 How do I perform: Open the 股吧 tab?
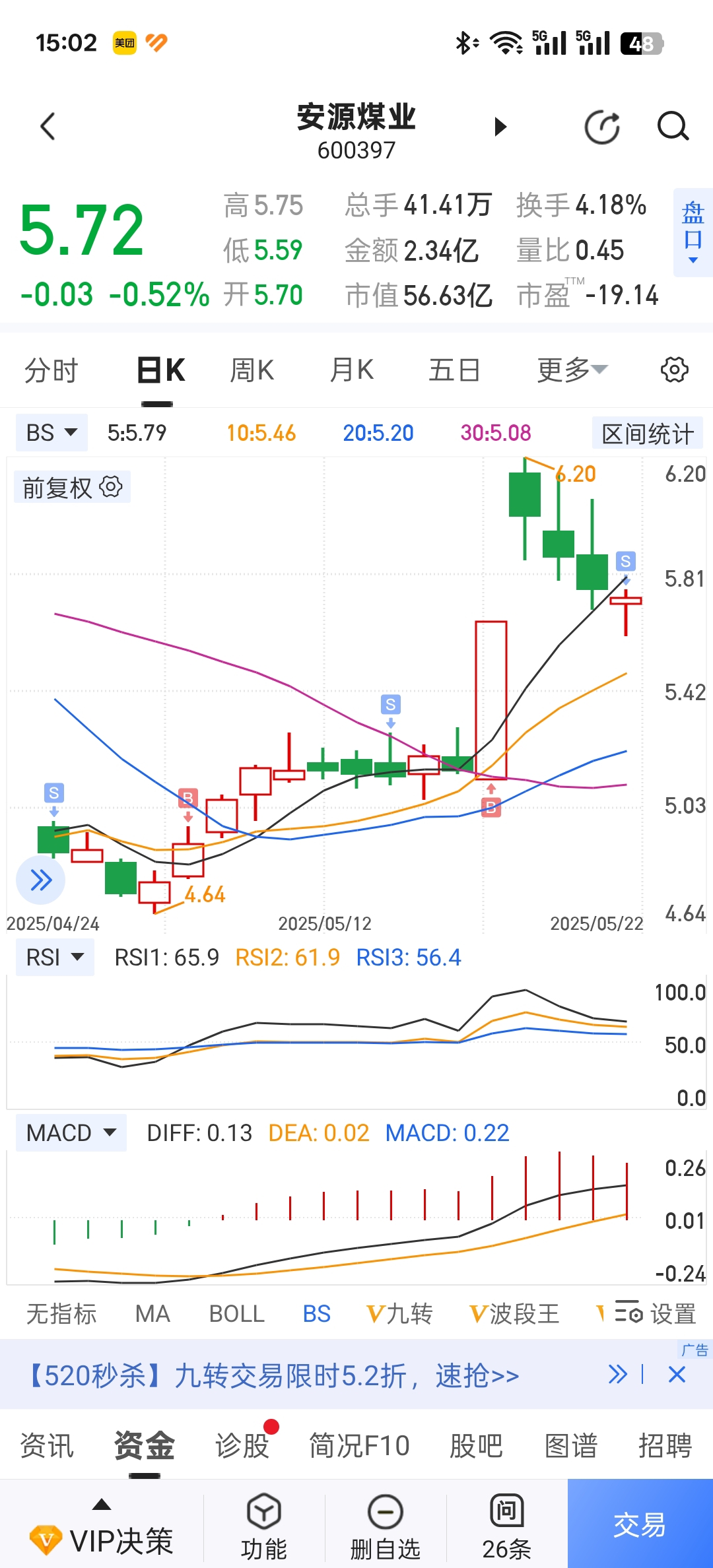pos(476,1445)
